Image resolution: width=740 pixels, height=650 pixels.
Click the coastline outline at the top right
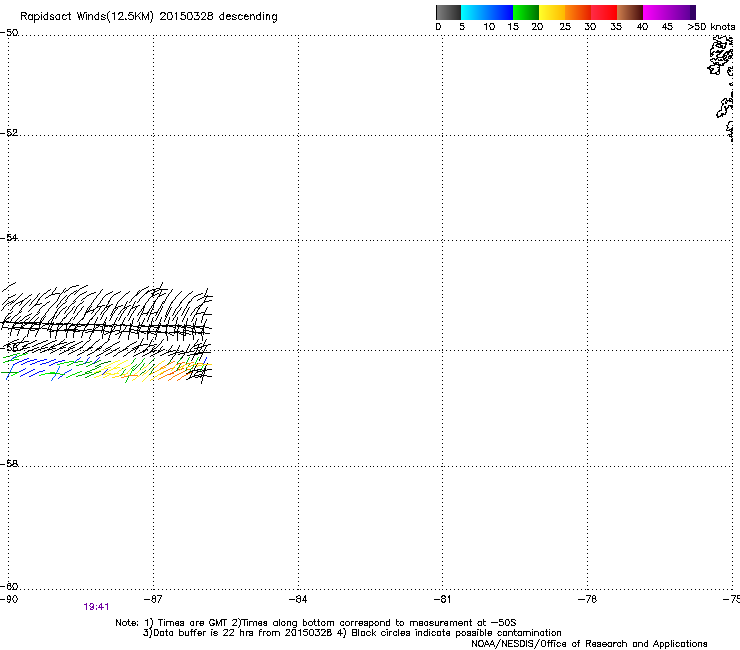pos(722,87)
